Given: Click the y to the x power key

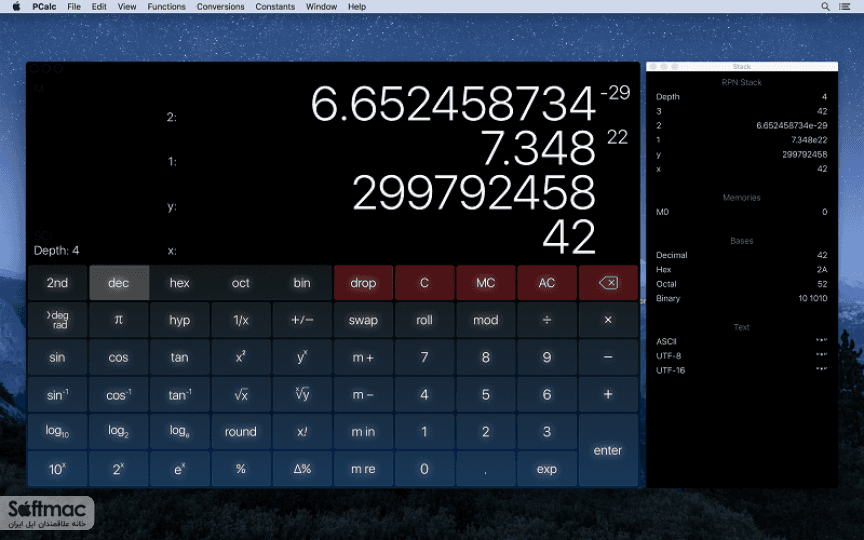Looking at the screenshot, I should pyautogui.click(x=302, y=357).
